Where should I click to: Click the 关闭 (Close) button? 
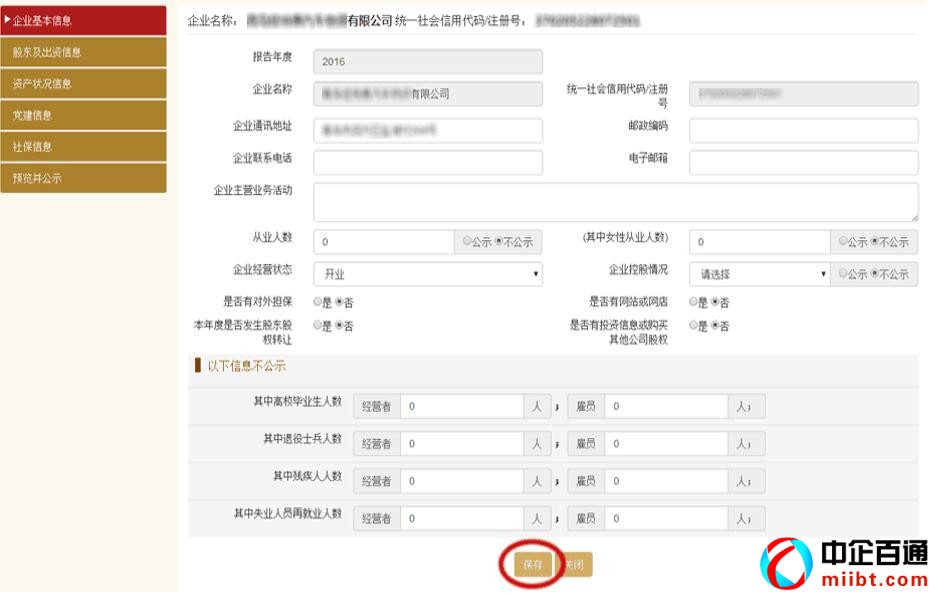[576, 563]
